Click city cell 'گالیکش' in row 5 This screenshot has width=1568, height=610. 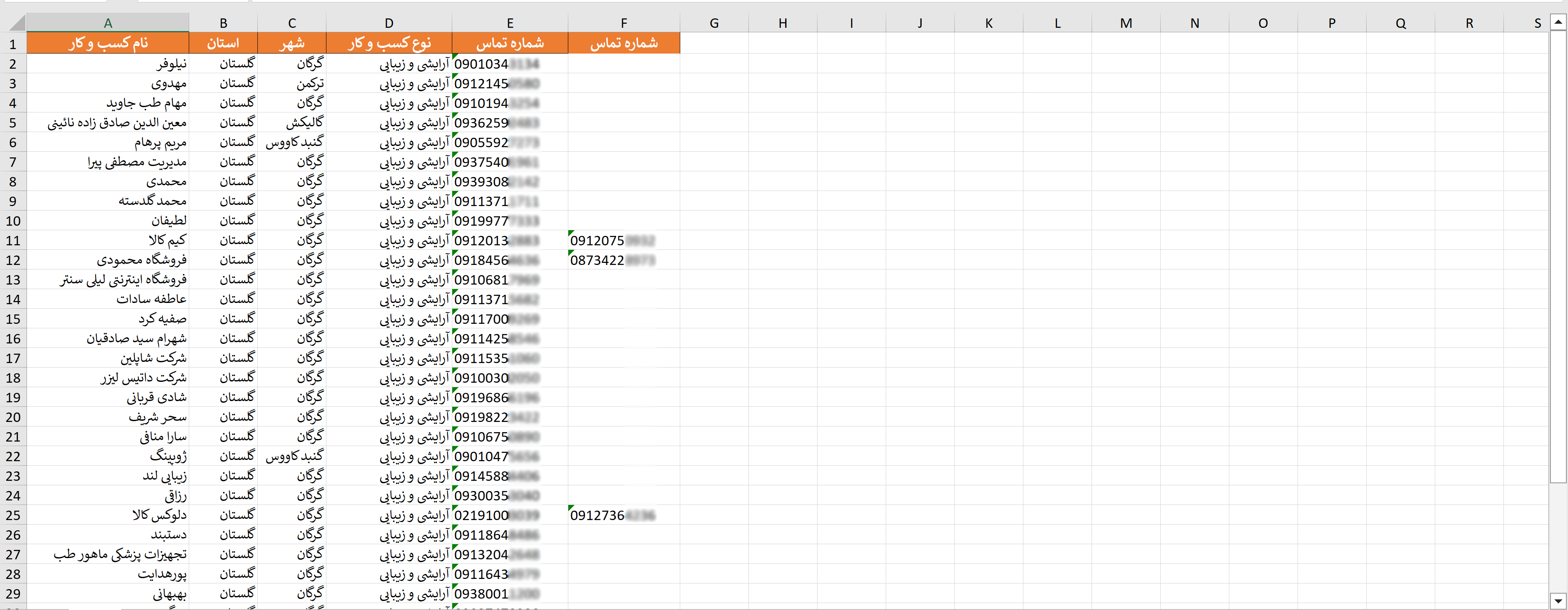pos(292,123)
